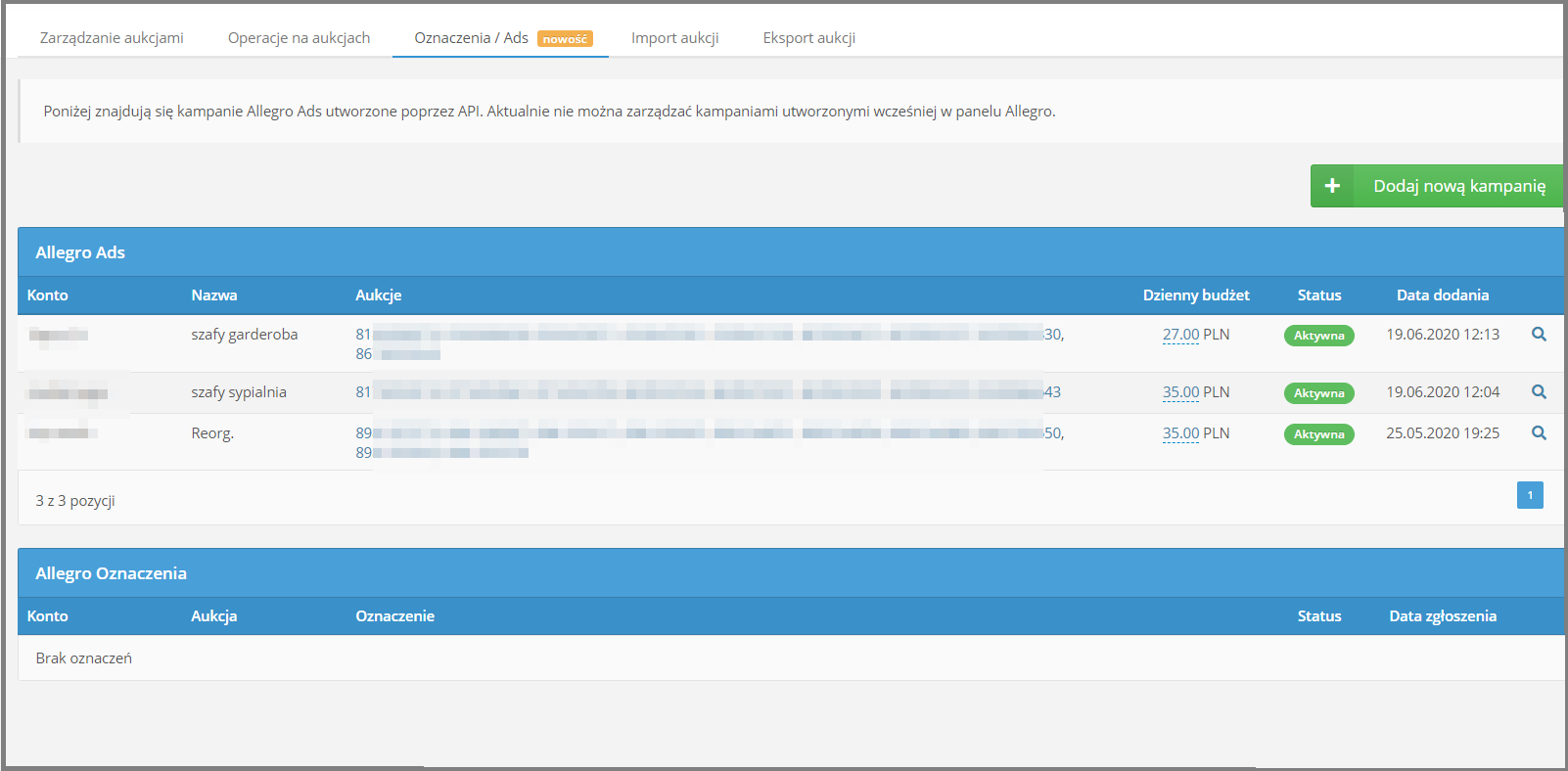The image size is (1568, 771).
Task: Open the Eksport aukcji tab
Action: click(x=809, y=38)
